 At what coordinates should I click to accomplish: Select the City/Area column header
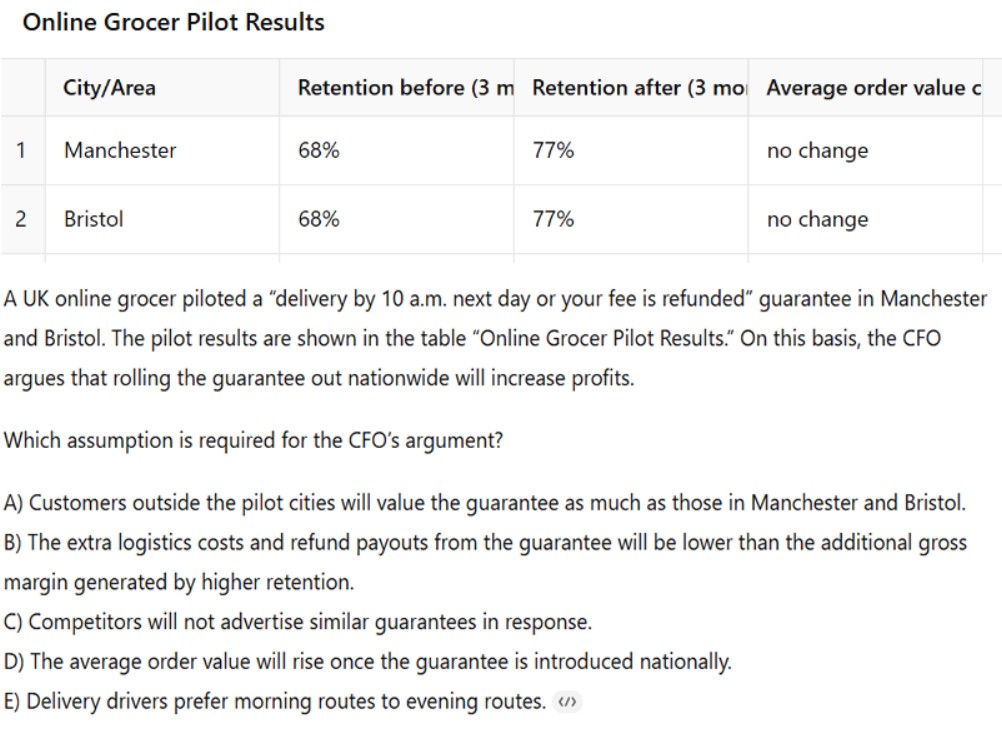(x=110, y=88)
